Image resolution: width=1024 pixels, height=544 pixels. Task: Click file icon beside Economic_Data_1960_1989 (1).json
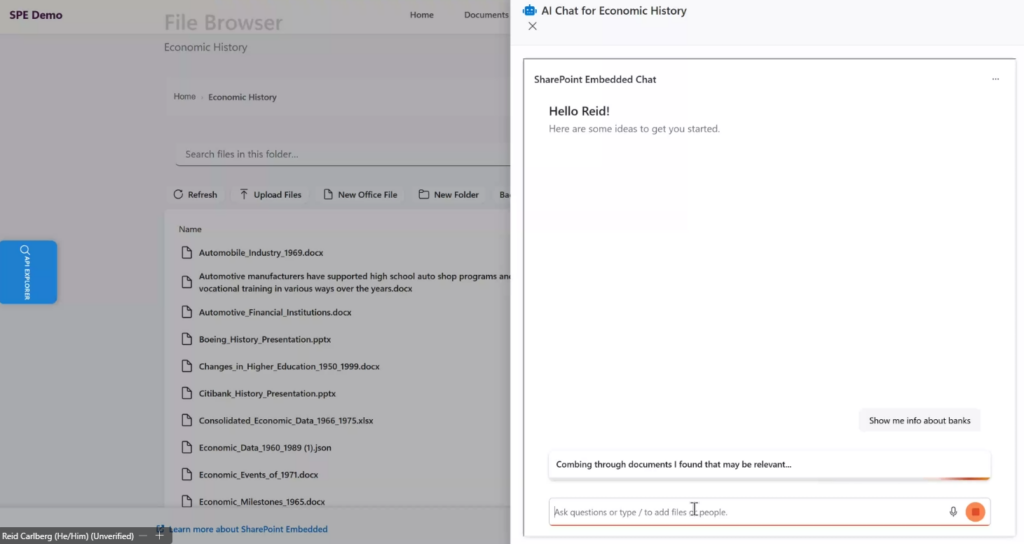coord(187,448)
